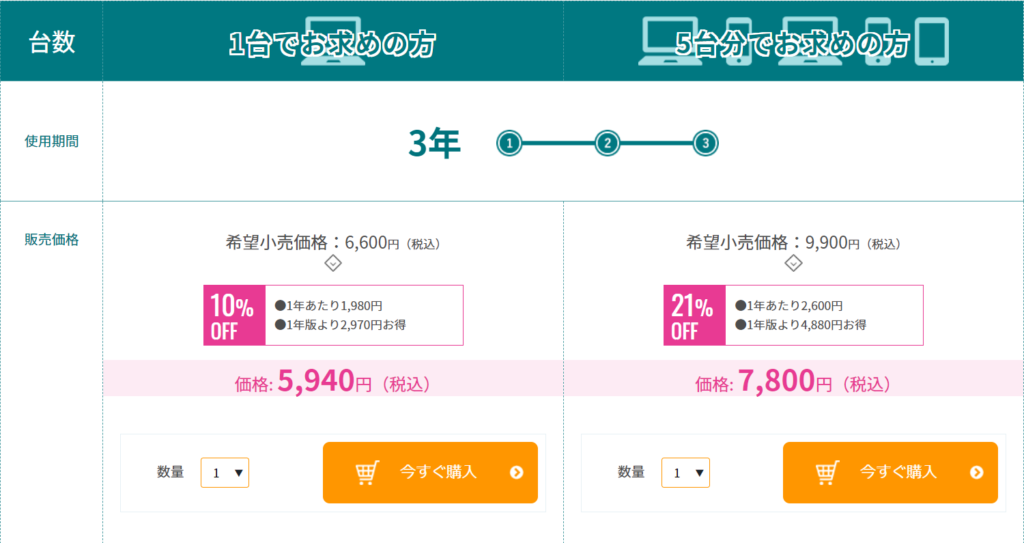The image size is (1024, 543).
Task: Buy the 7,800 yen five-device plan now
Action: (890, 472)
